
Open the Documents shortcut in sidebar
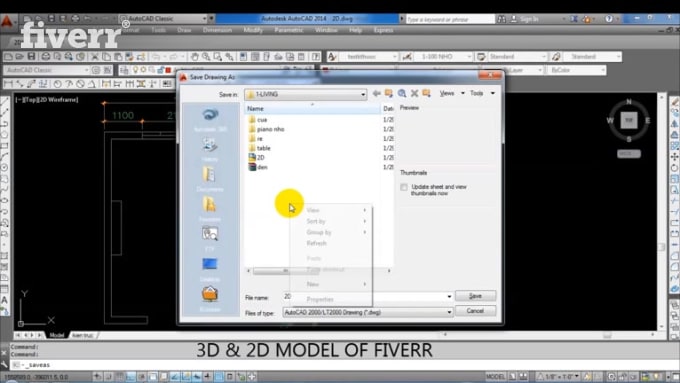pos(210,179)
